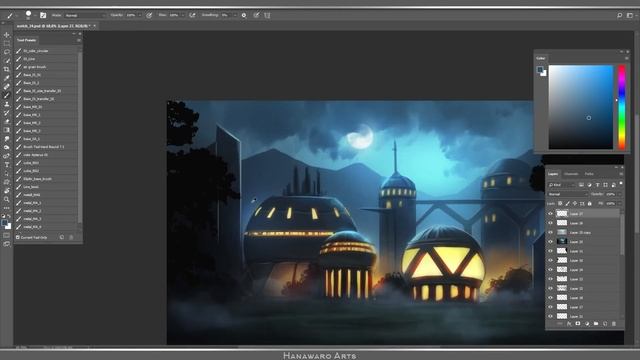Create new adjustment layer icon
The image size is (640, 360).
pyautogui.click(x=587, y=324)
